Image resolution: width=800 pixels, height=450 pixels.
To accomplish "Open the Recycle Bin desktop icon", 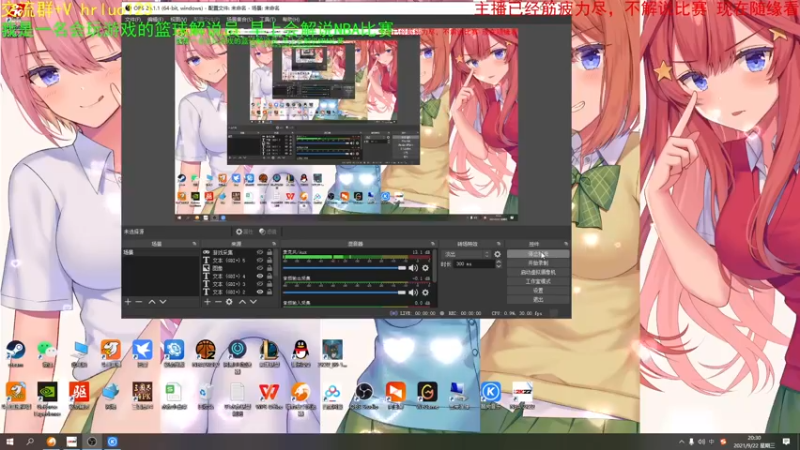I will point(205,395).
